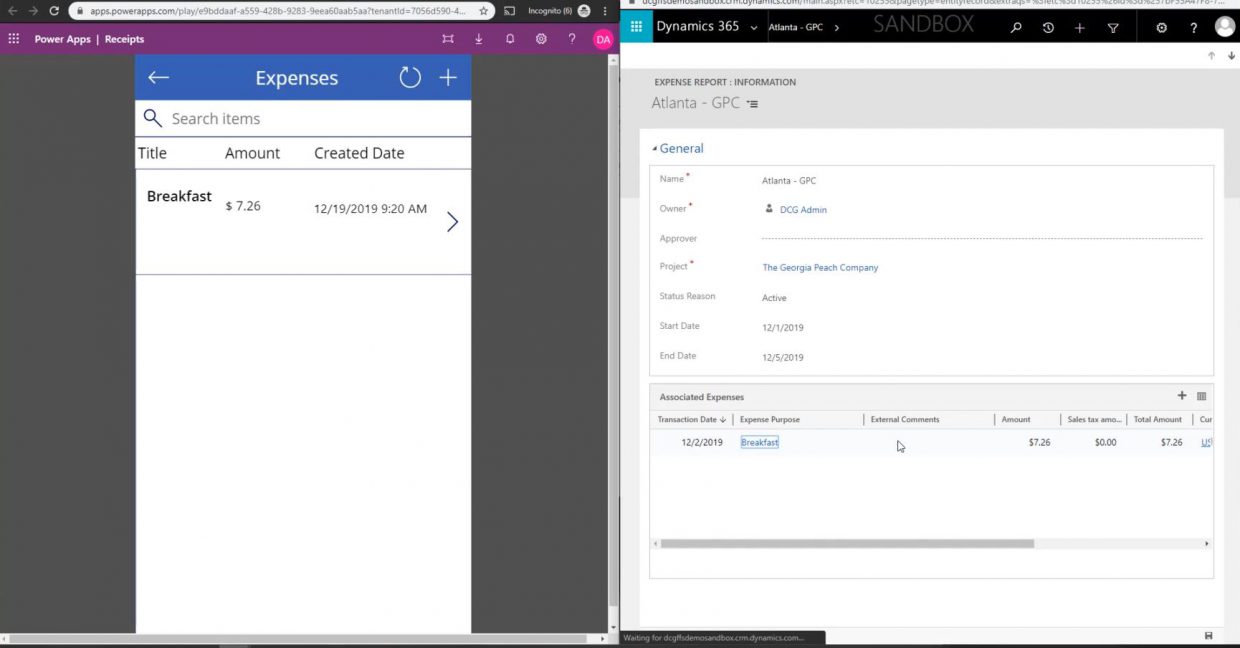This screenshot has height=648, width=1240.
Task: Sort grid by Expense Purpose column
Action: (x=770, y=420)
